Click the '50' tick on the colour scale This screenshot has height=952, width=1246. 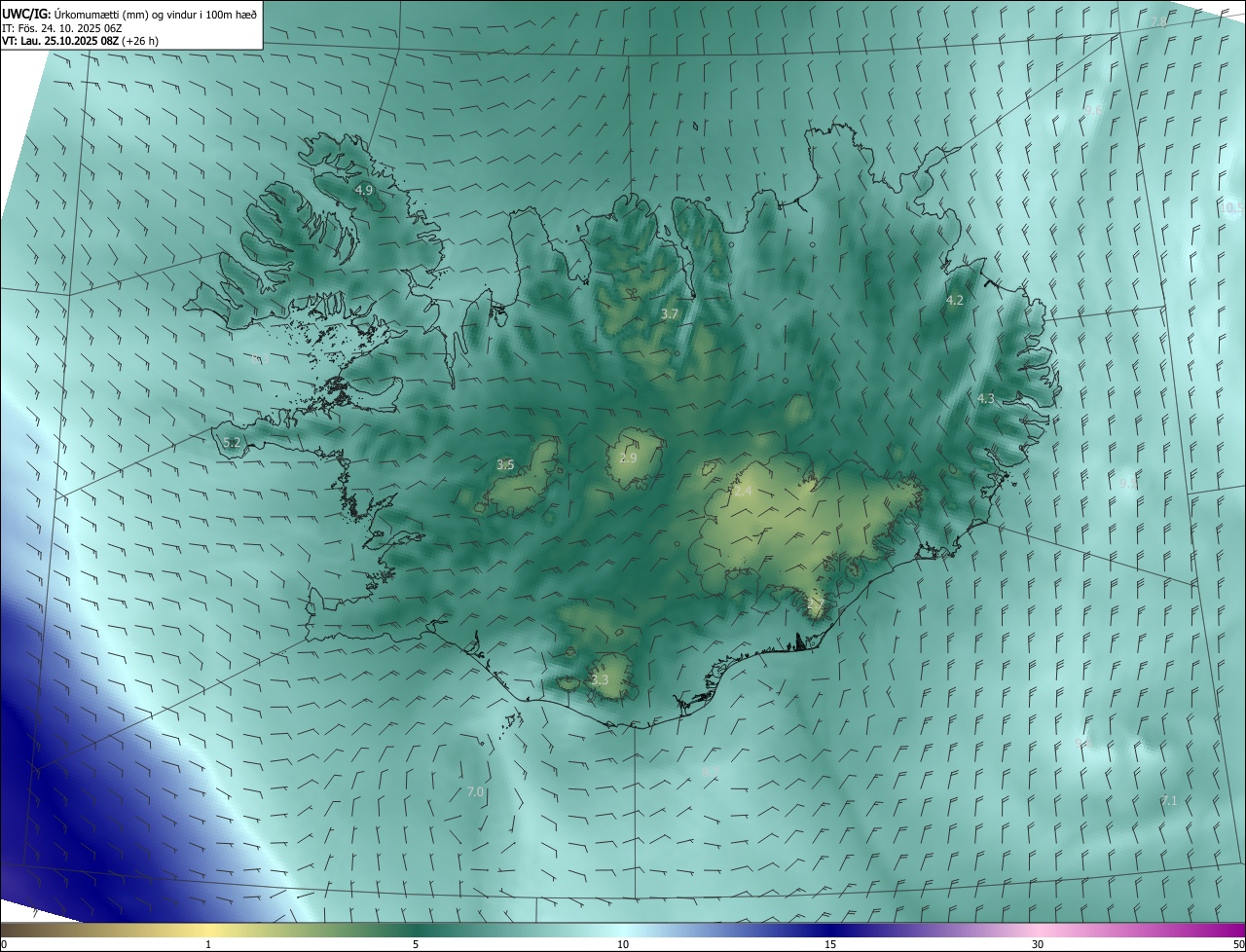pyautogui.click(x=1238, y=944)
